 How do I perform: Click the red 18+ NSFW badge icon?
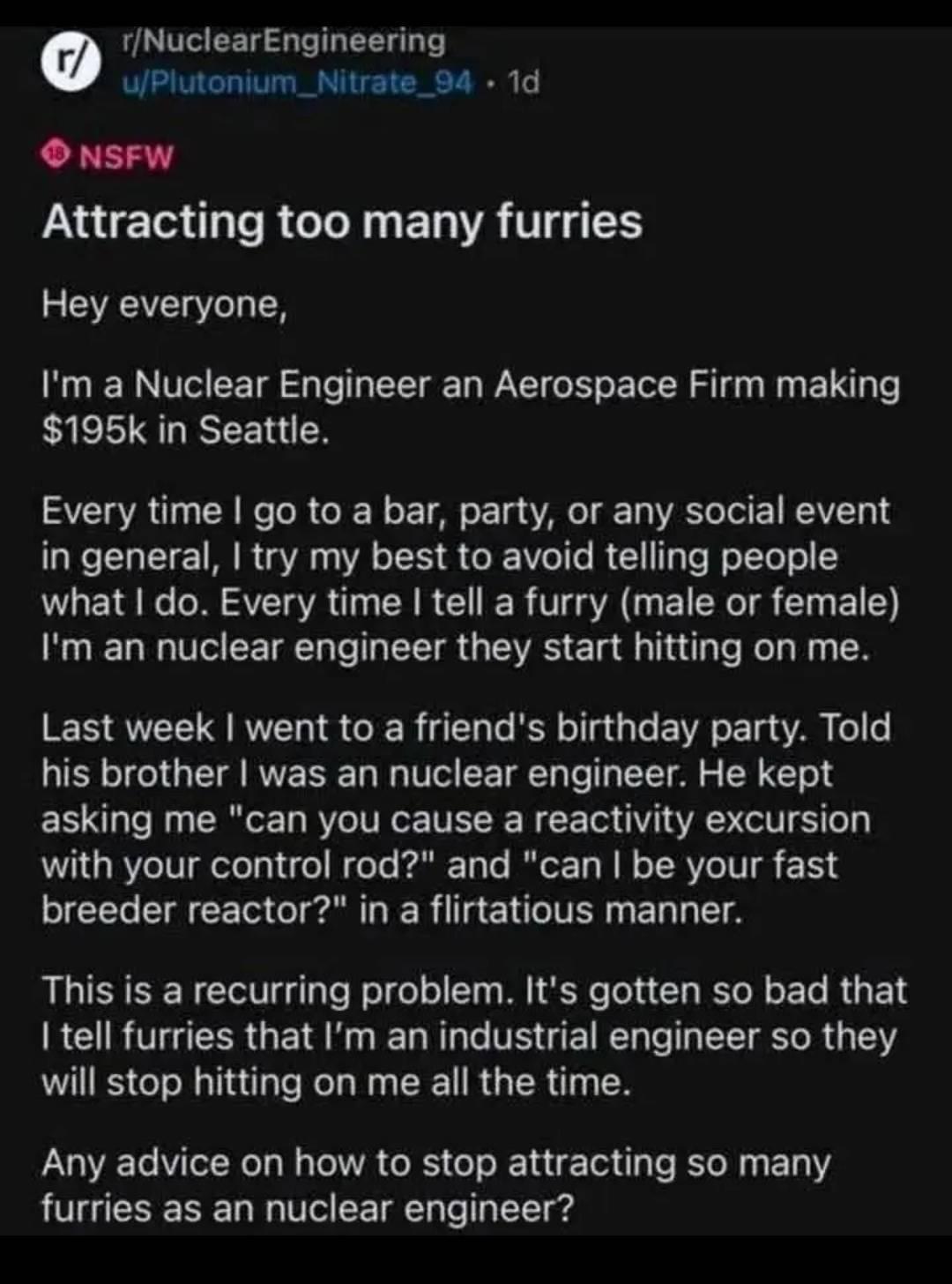tap(56, 157)
